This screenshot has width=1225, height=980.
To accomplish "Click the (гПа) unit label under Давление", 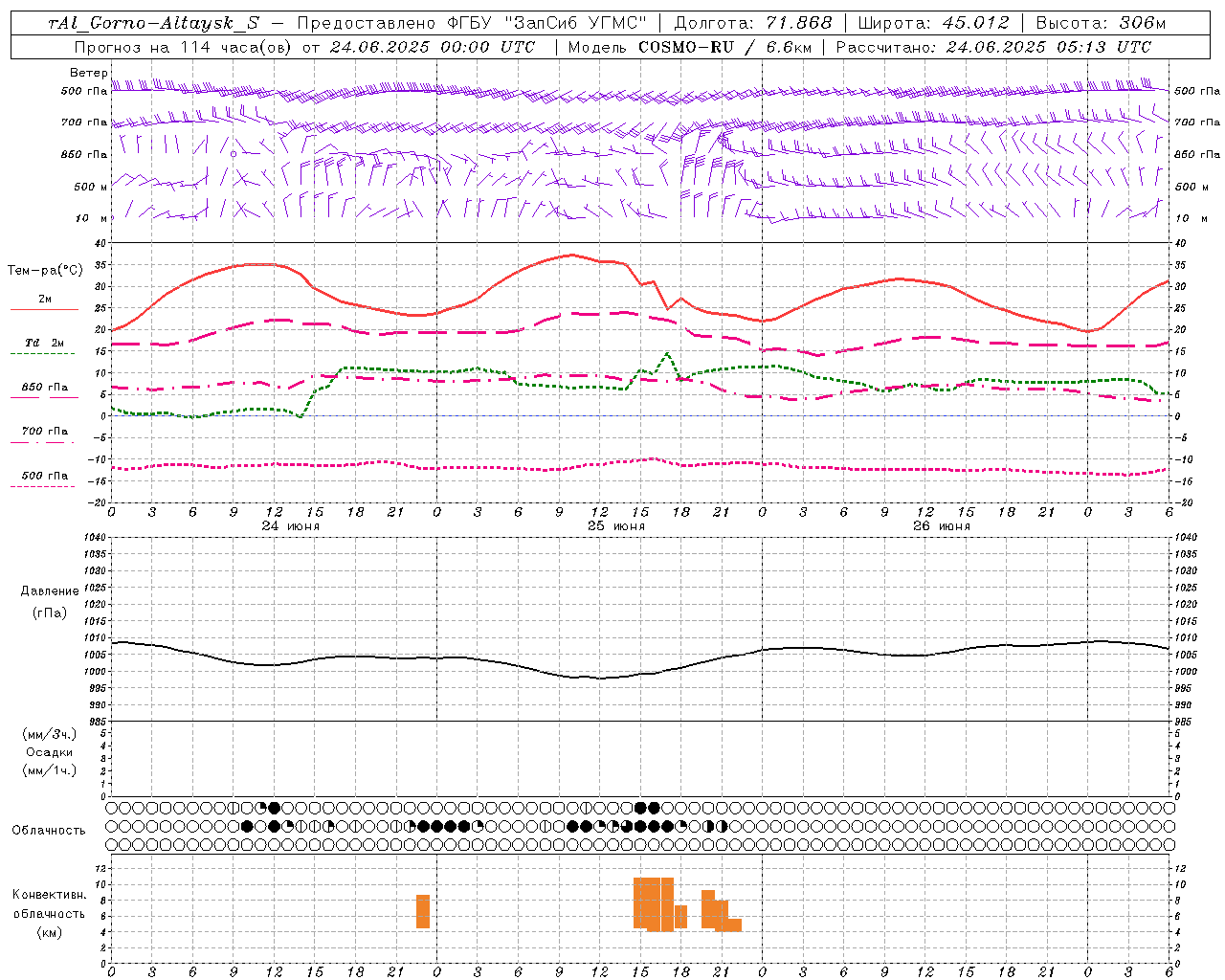I will point(49,613).
